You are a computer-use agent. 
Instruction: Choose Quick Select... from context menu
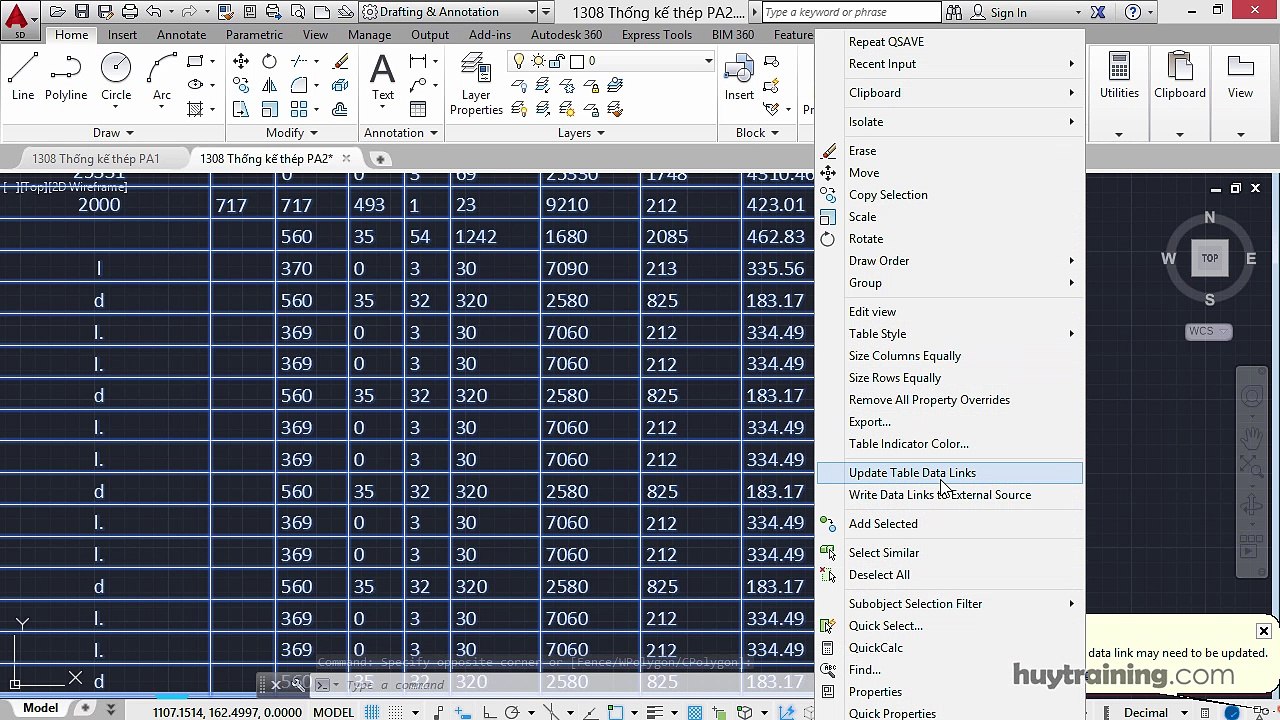point(950,626)
